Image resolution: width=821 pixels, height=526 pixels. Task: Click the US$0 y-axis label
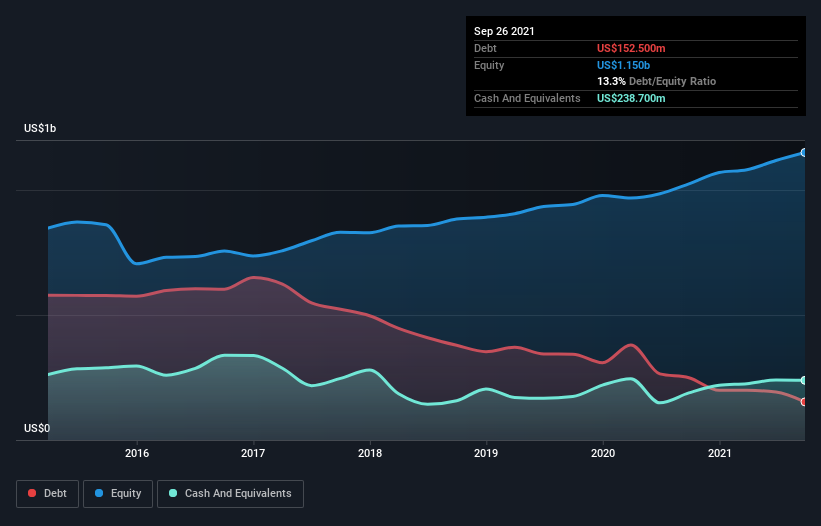[x=37, y=428]
